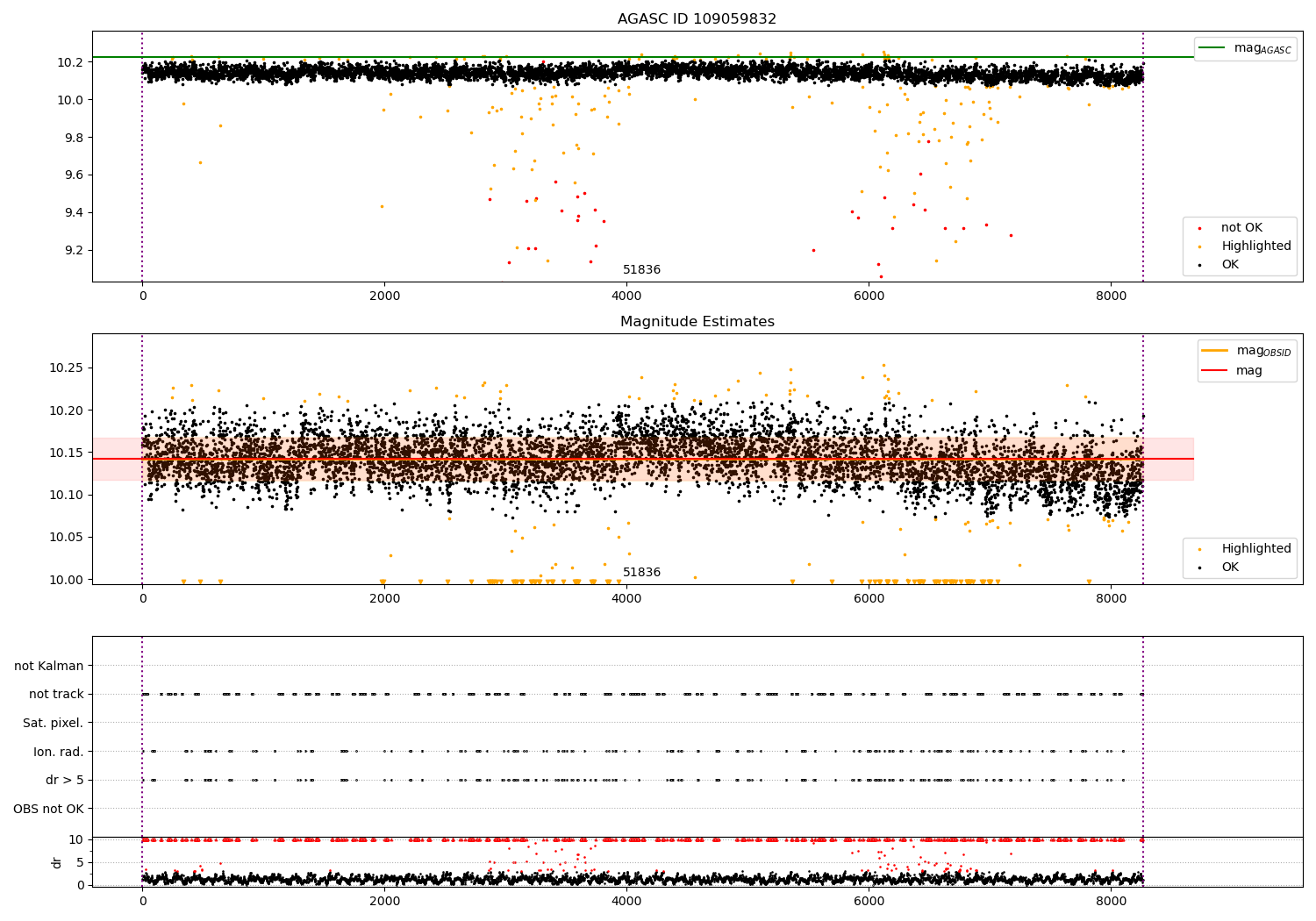This screenshot has width=1316, height=921.
Task: Click the "AGASC ID 109059832" plot title
Action: [x=697, y=19]
